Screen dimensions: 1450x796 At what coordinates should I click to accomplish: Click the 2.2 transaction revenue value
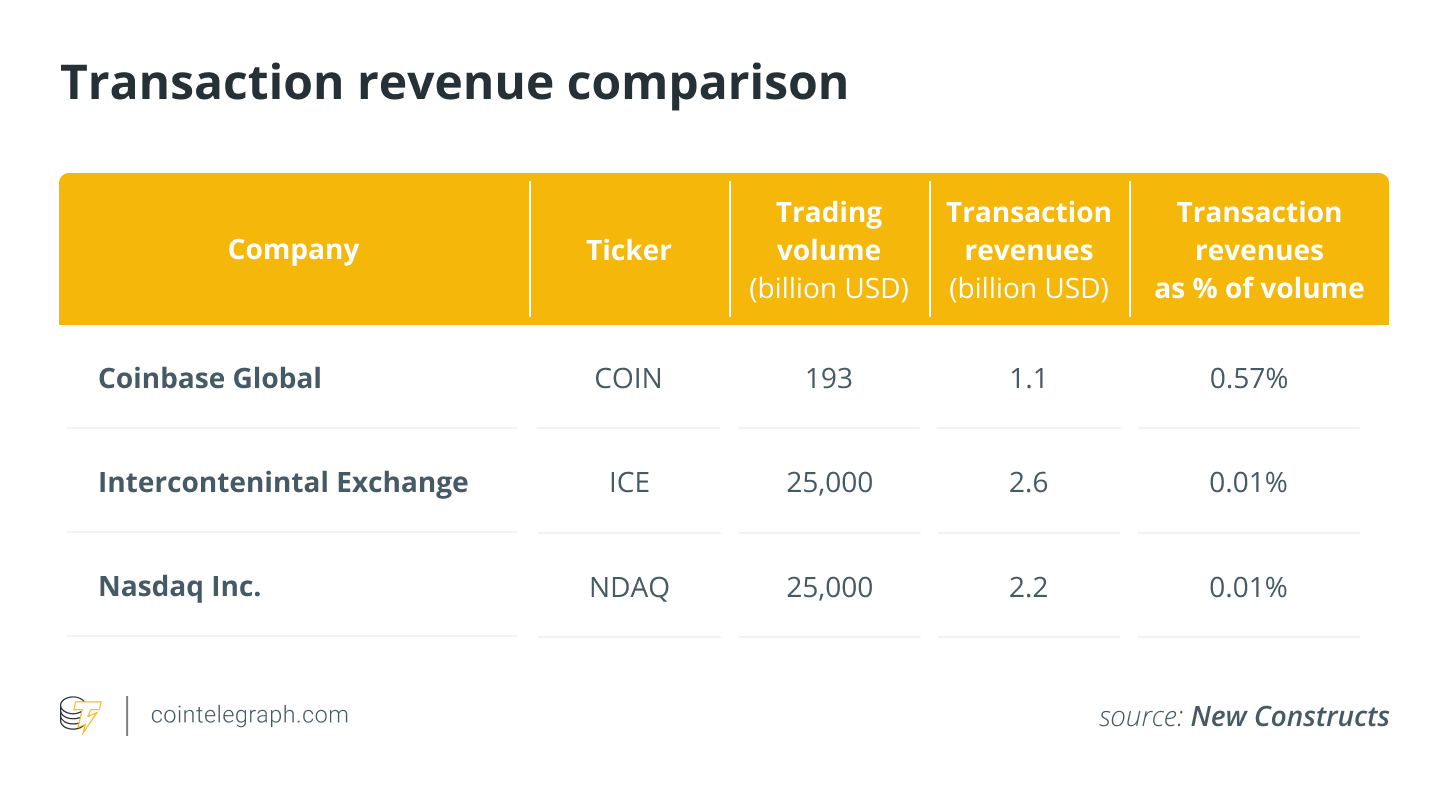[x=1029, y=587]
